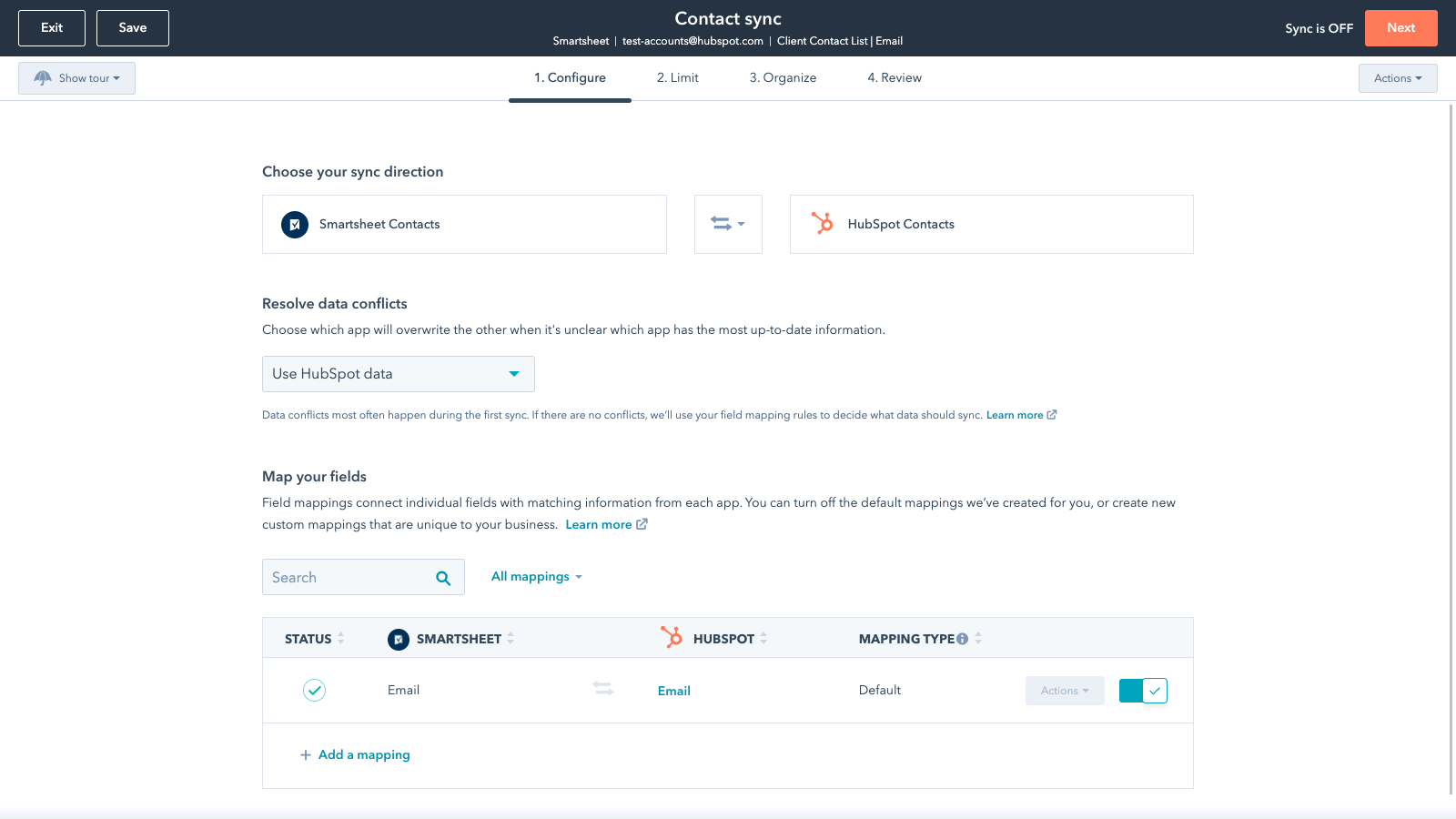
Task: Click the search magnifier icon in the mappings search bar
Action: click(x=443, y=577)
